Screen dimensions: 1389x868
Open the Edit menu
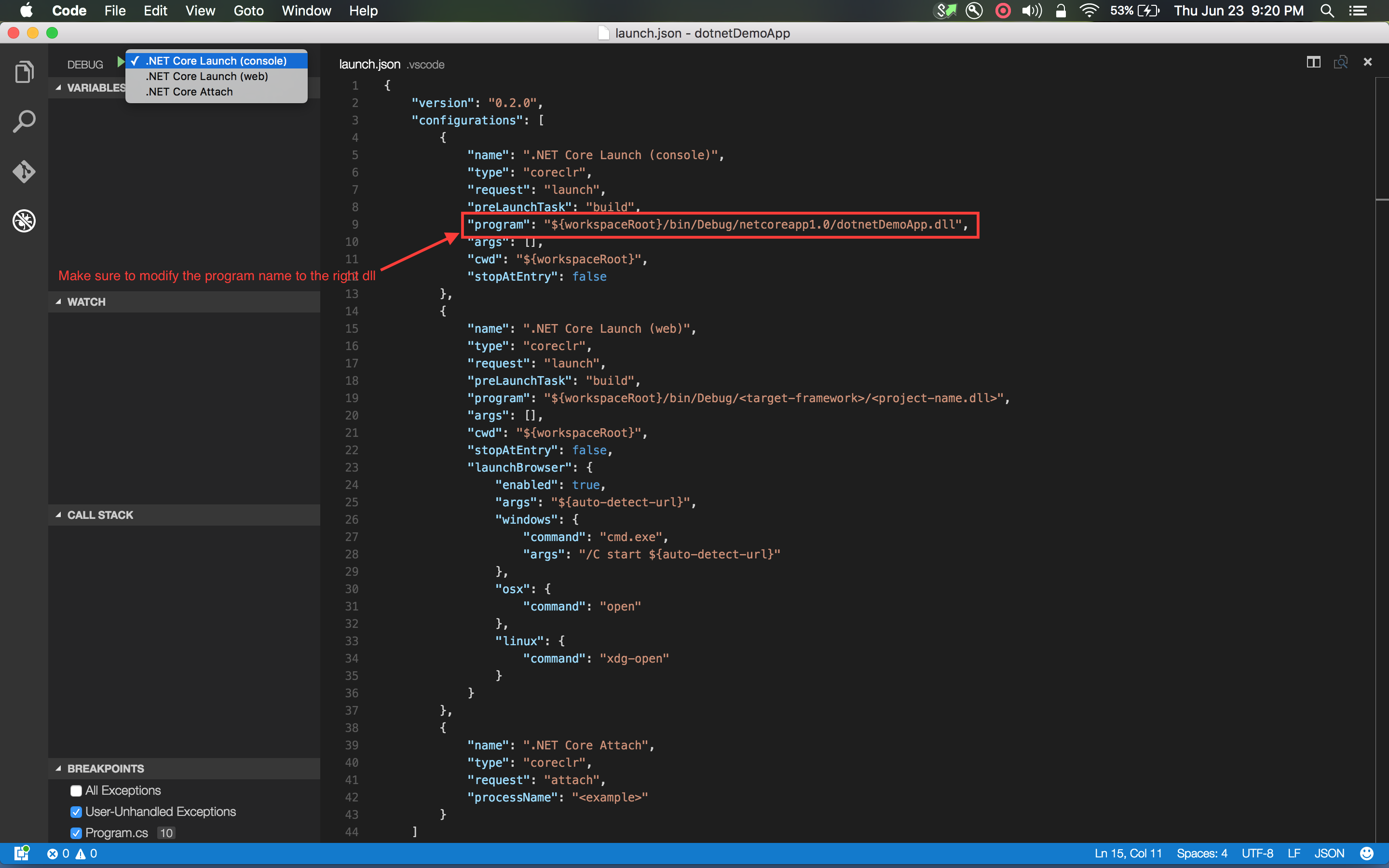tap(155, 11)
